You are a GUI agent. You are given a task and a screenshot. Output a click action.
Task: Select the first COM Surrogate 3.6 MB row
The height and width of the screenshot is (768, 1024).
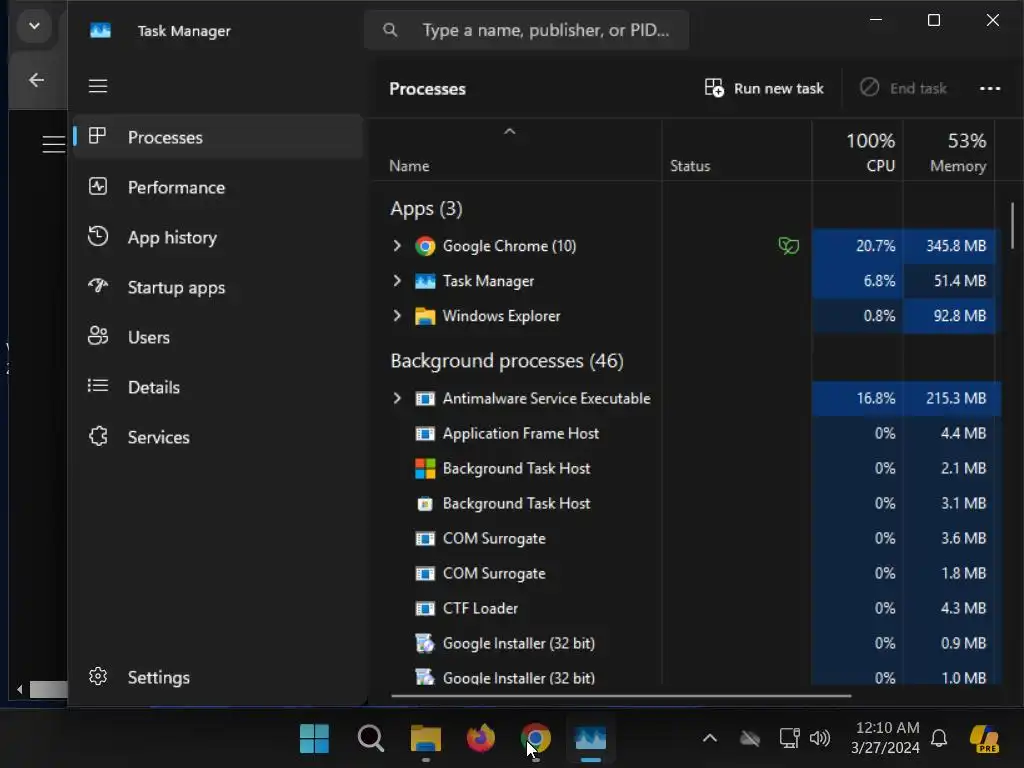coord(686,538)
